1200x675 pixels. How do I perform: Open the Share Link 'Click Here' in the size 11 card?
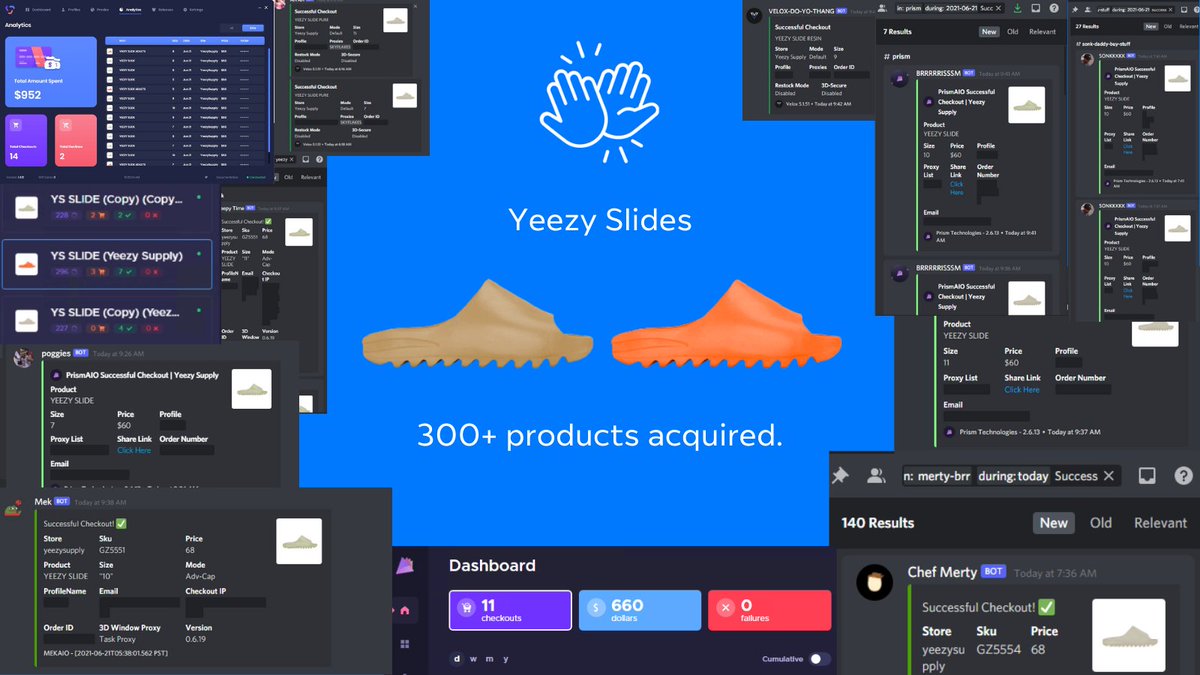tap(1022, 389)
